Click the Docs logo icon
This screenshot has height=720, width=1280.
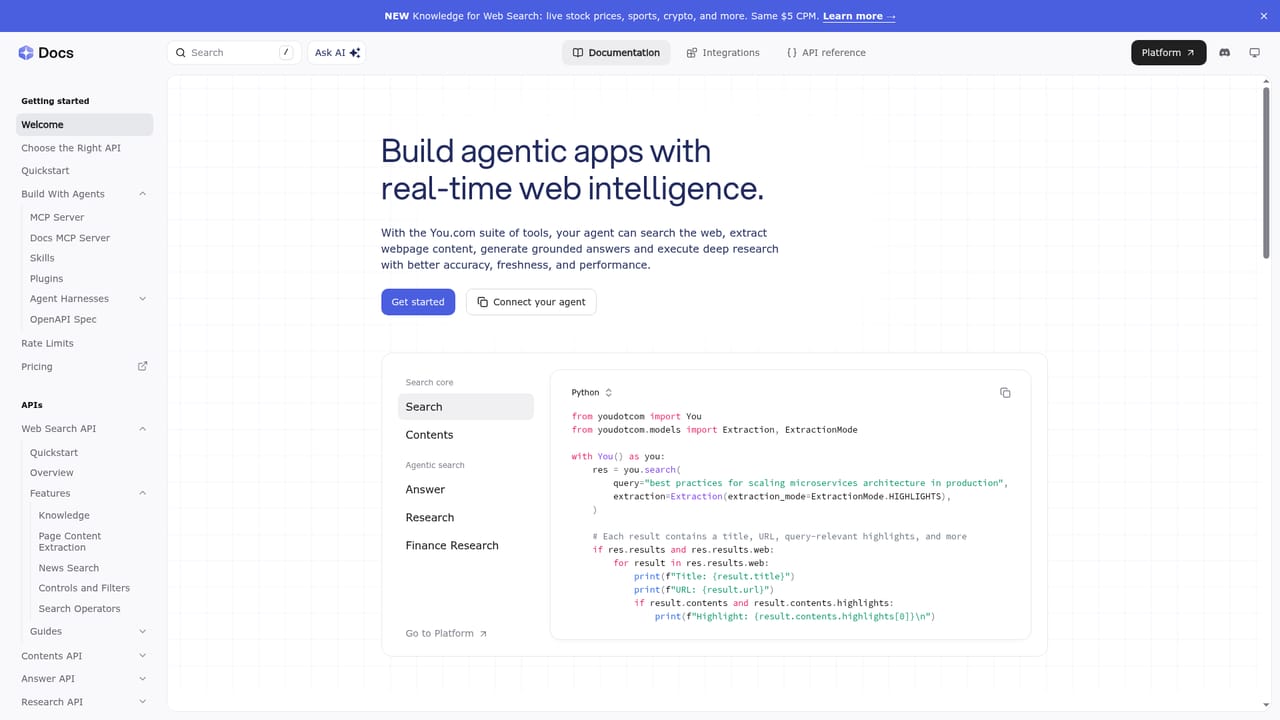[x=26, y=53]
